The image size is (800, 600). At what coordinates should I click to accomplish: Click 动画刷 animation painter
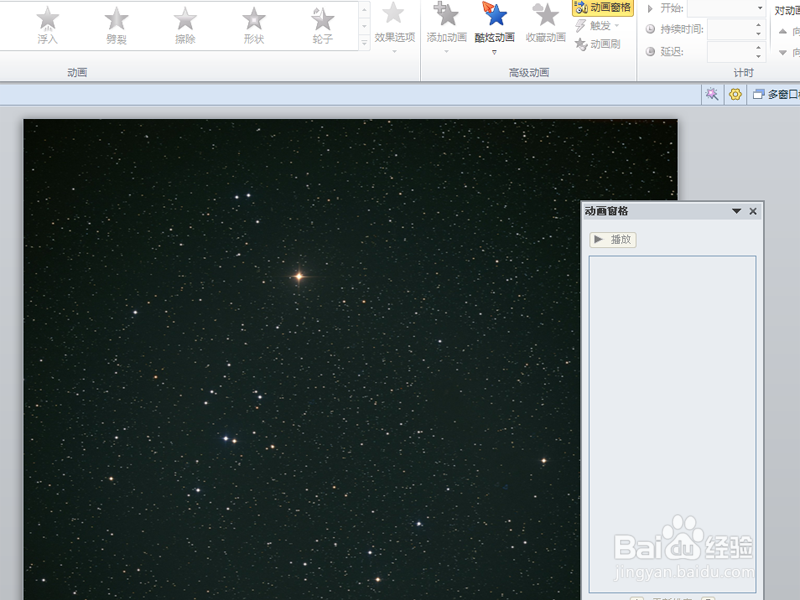pyautogui.click(x=597, y=44)
